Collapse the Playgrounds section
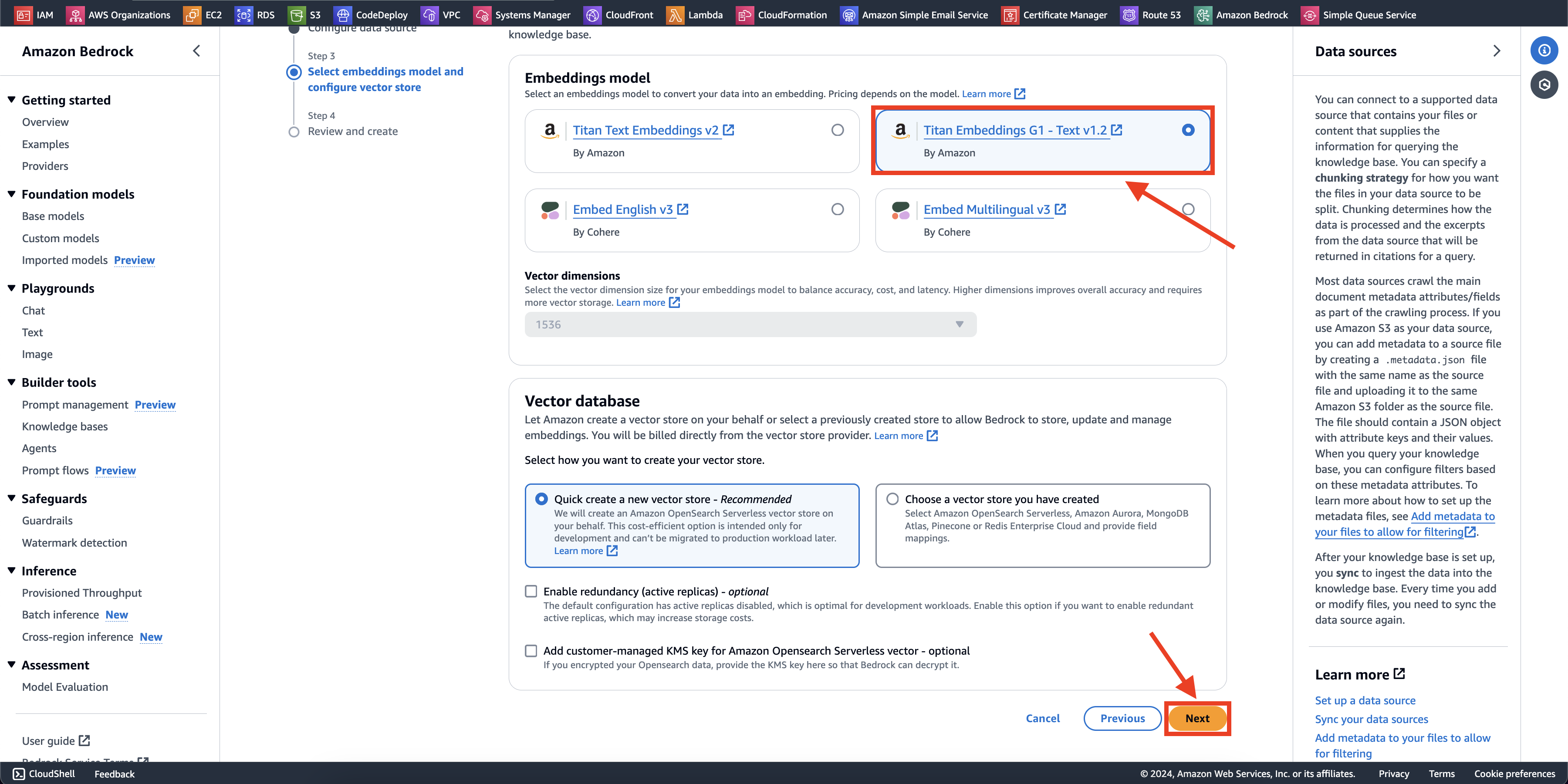Viewport: 1568px width, 784px height. tap(12, 288)
